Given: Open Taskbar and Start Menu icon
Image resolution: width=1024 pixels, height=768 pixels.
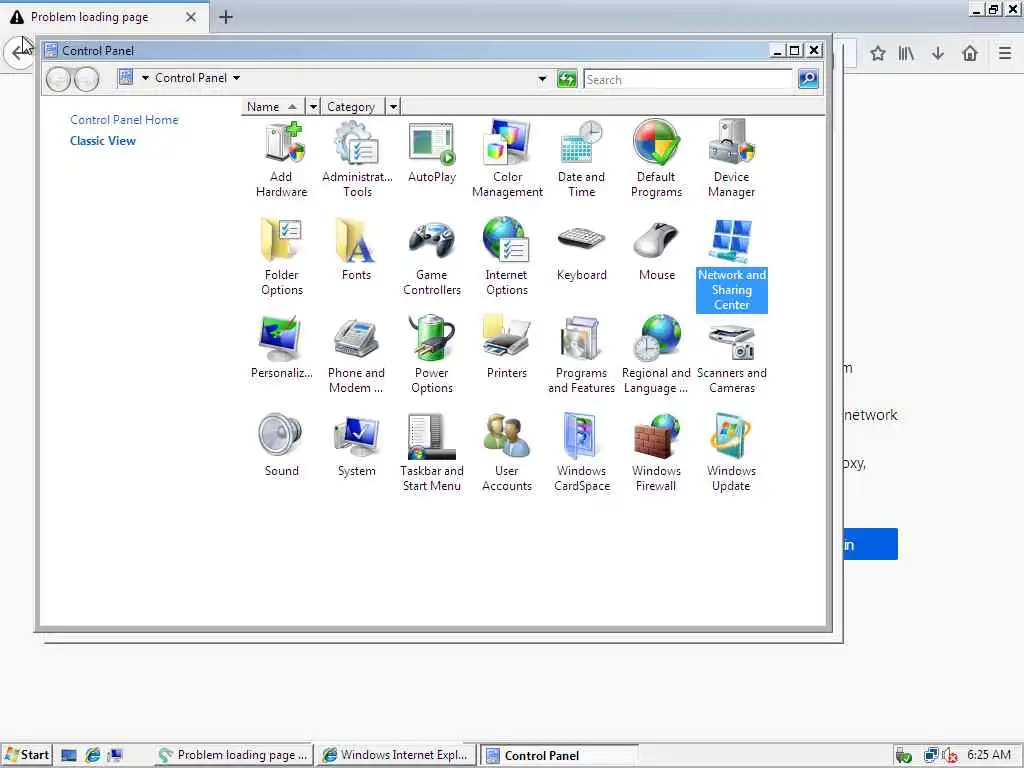Looking at the screenshot, I should (432, 453).
